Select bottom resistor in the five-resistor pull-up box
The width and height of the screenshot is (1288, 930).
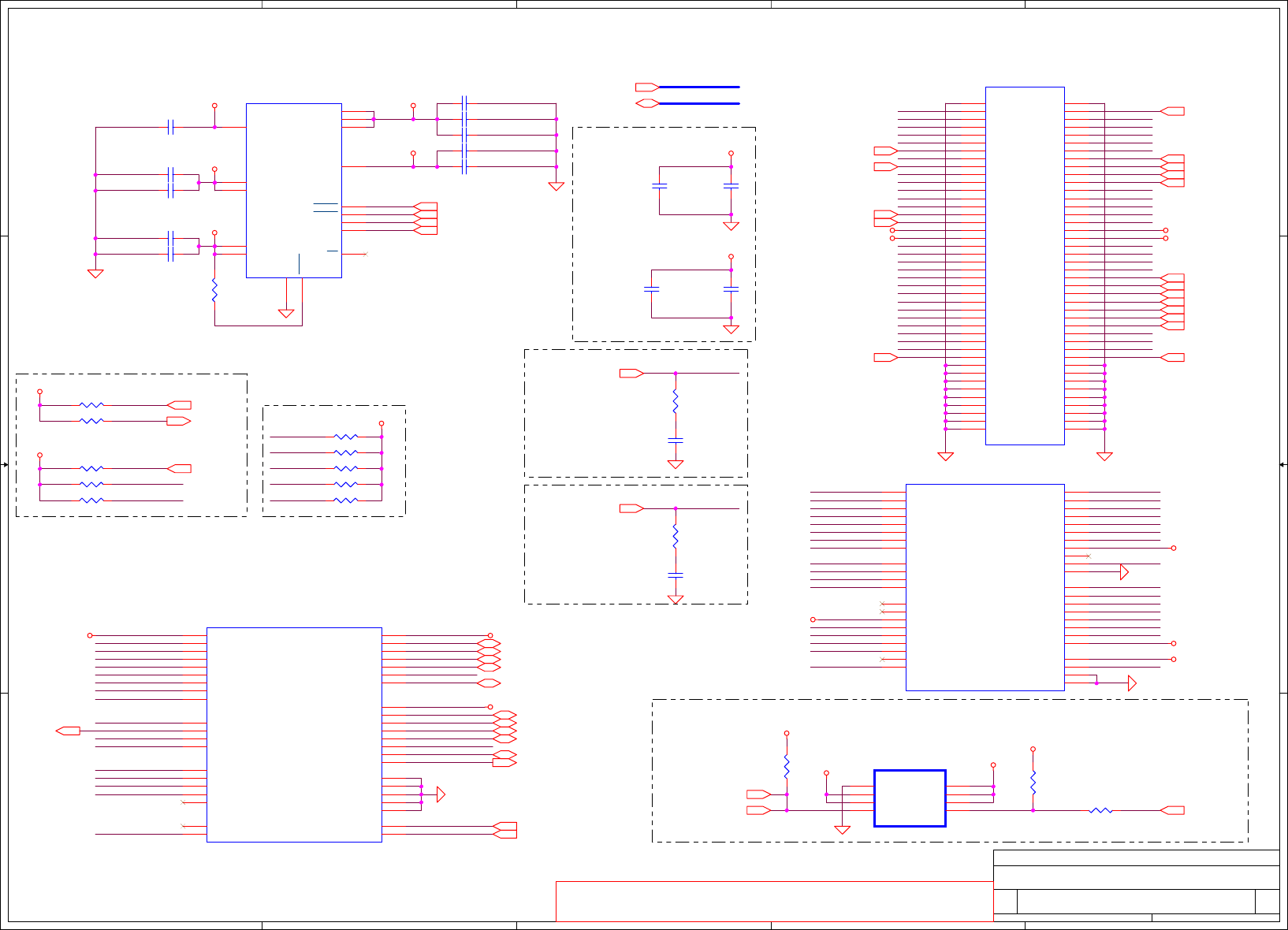[346, 500]
